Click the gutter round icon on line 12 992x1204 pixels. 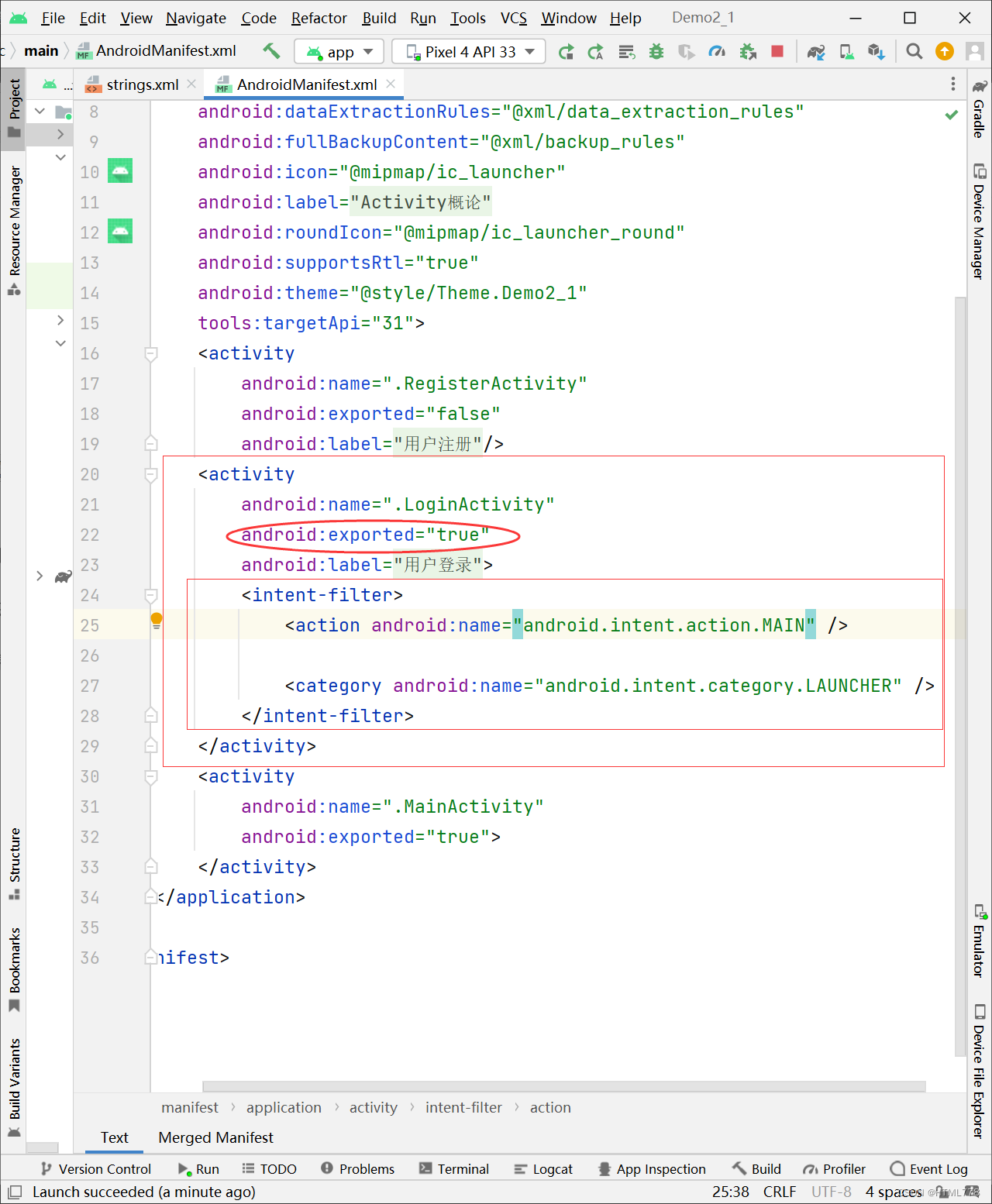(120, 231)
